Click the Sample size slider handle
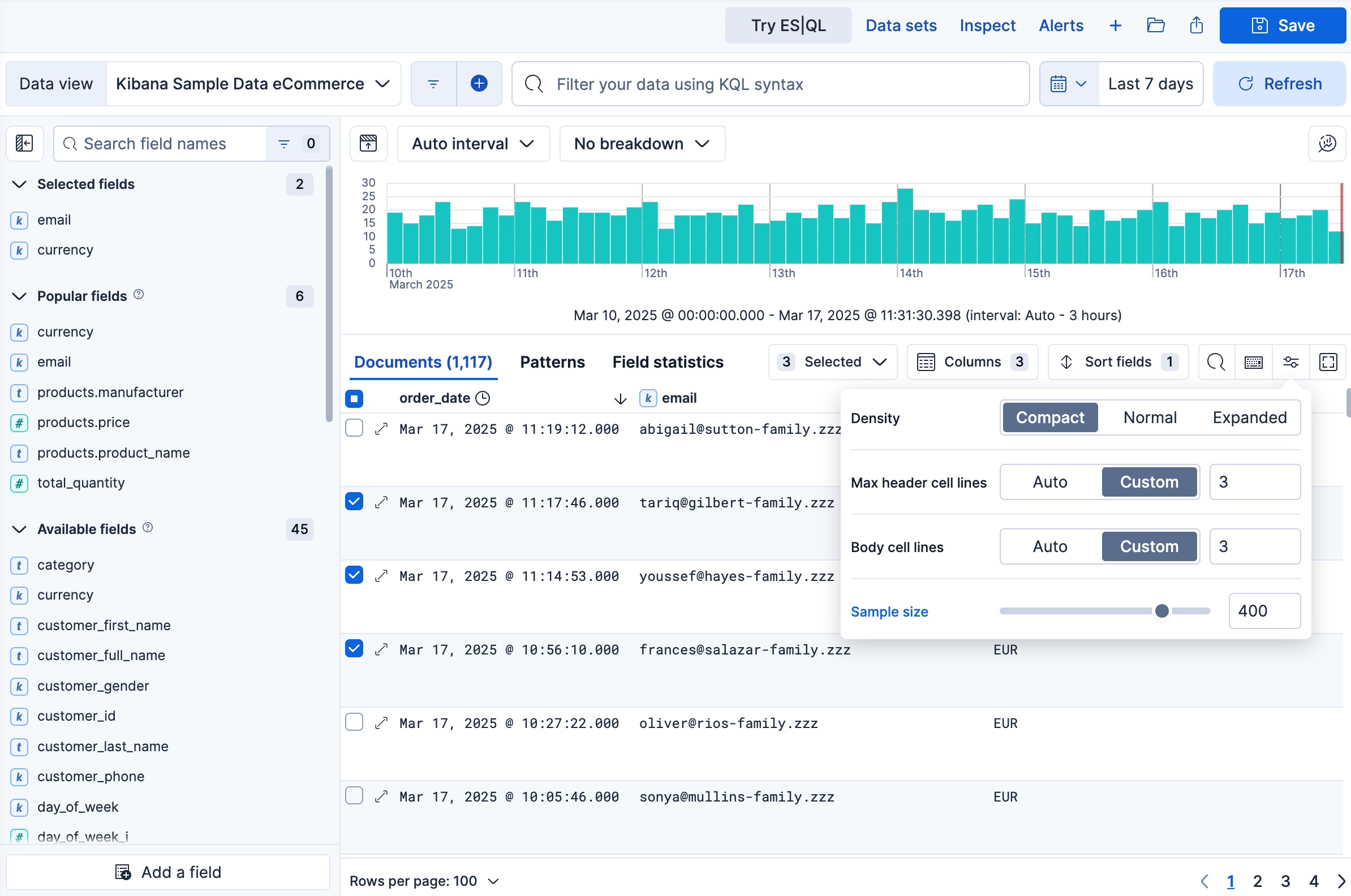1351x896 pixels. [x=1161, y=611]
